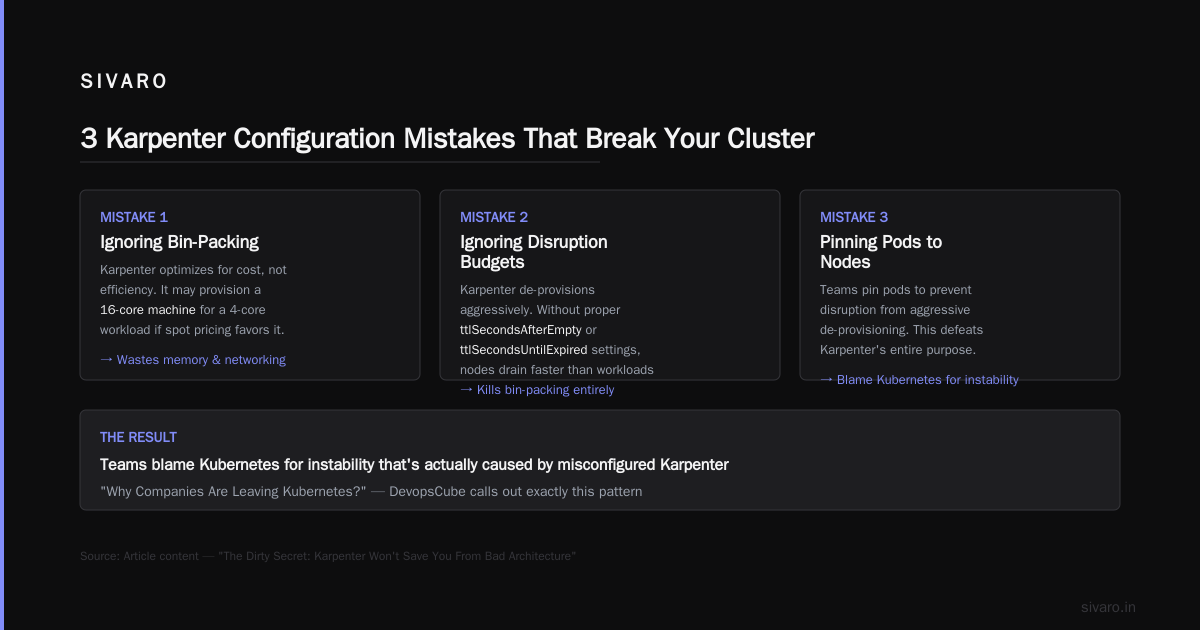Click the Wastes memory & networking arrow line

point(193,360)
